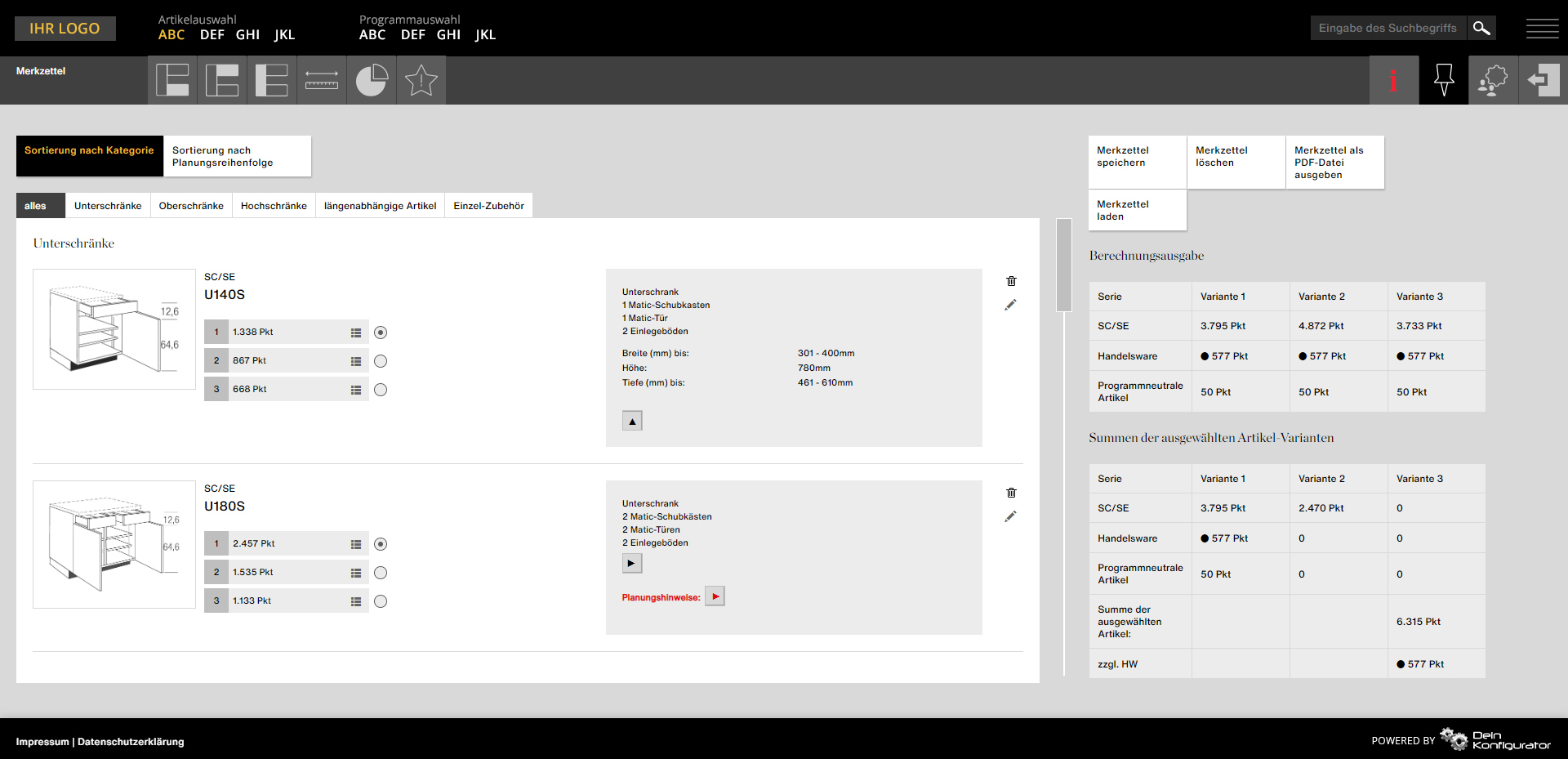This screenshot has width=1568, height=759.
Task: Expand Planungshinweise red arrow
Action: [x=715, y=596]
